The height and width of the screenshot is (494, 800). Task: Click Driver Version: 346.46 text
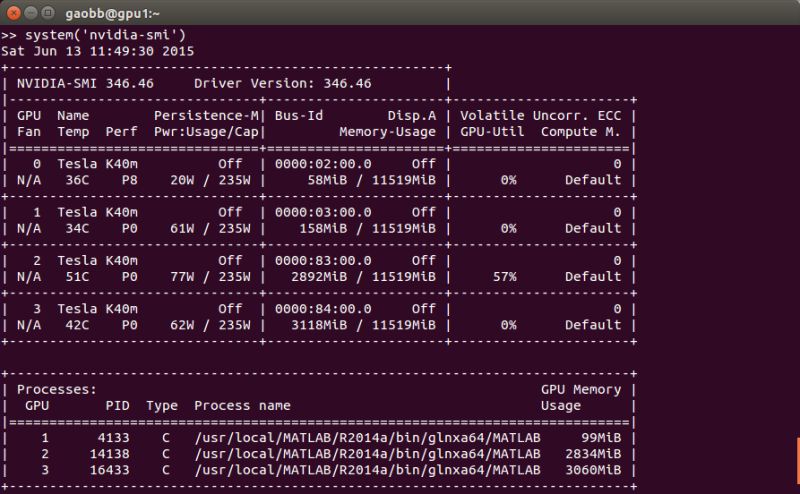pyautogui.click(x=283, y=83)
